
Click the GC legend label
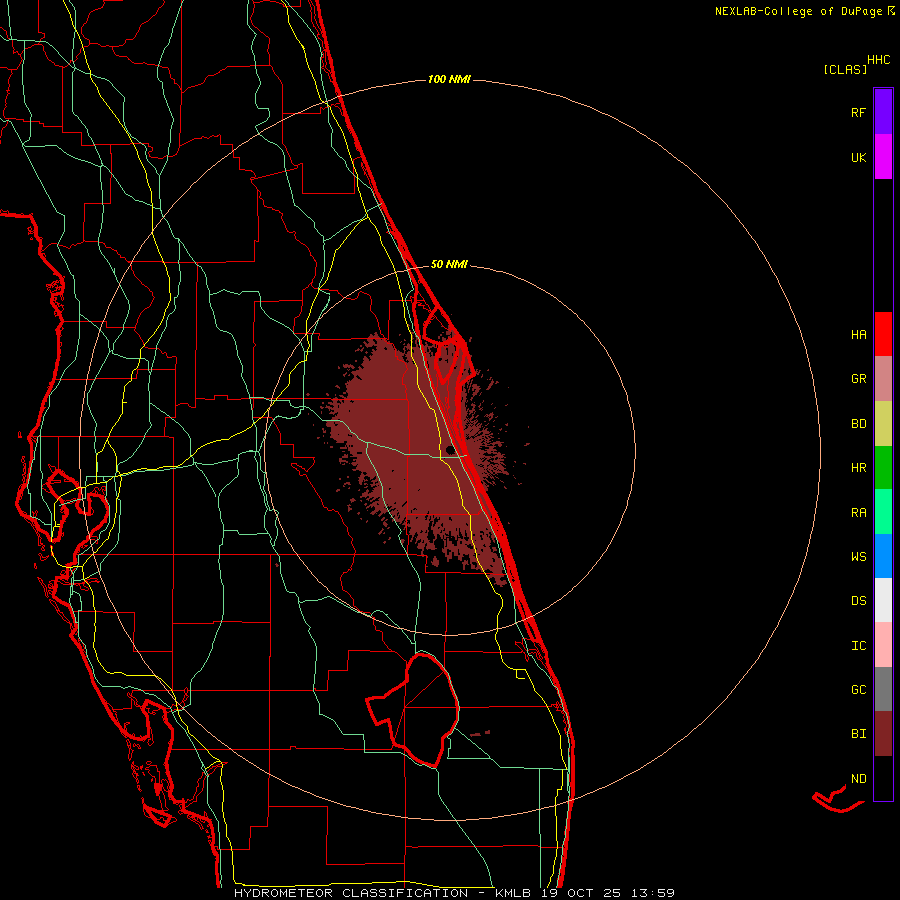click(858, 690)
